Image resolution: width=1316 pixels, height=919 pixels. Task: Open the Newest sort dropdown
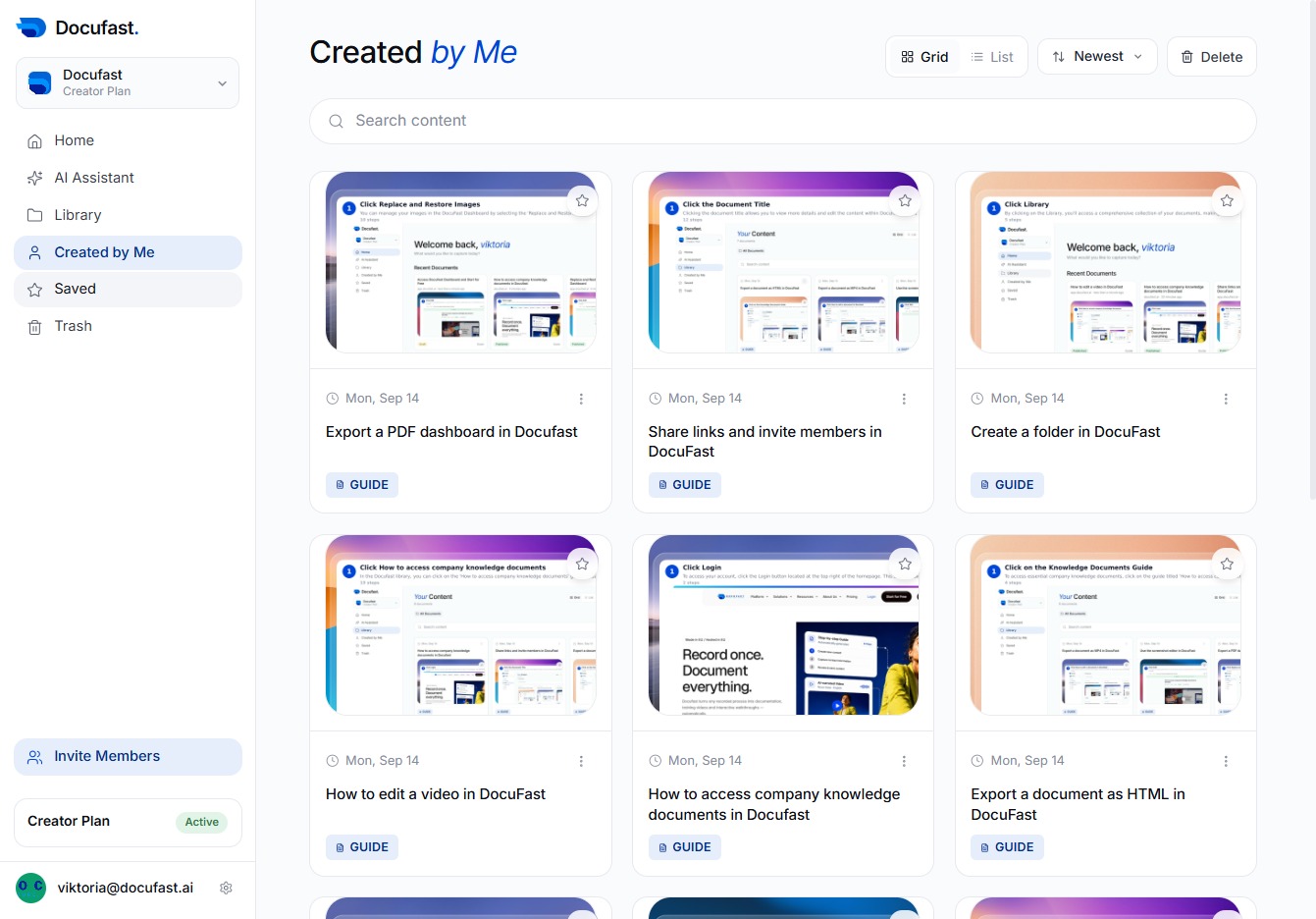(1097, 57)
